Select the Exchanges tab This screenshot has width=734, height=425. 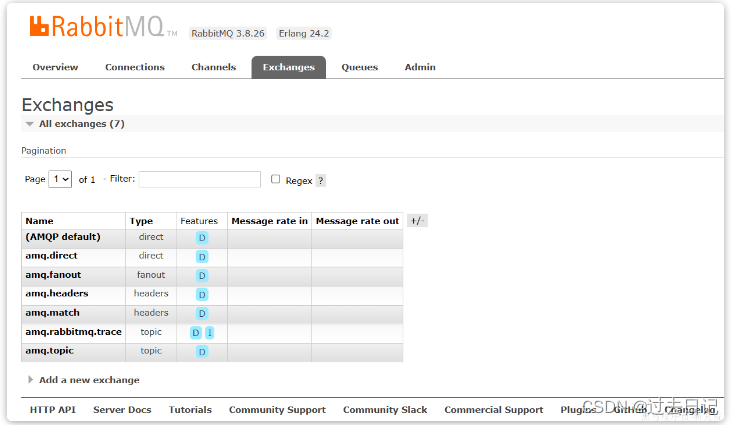point(288,67)
